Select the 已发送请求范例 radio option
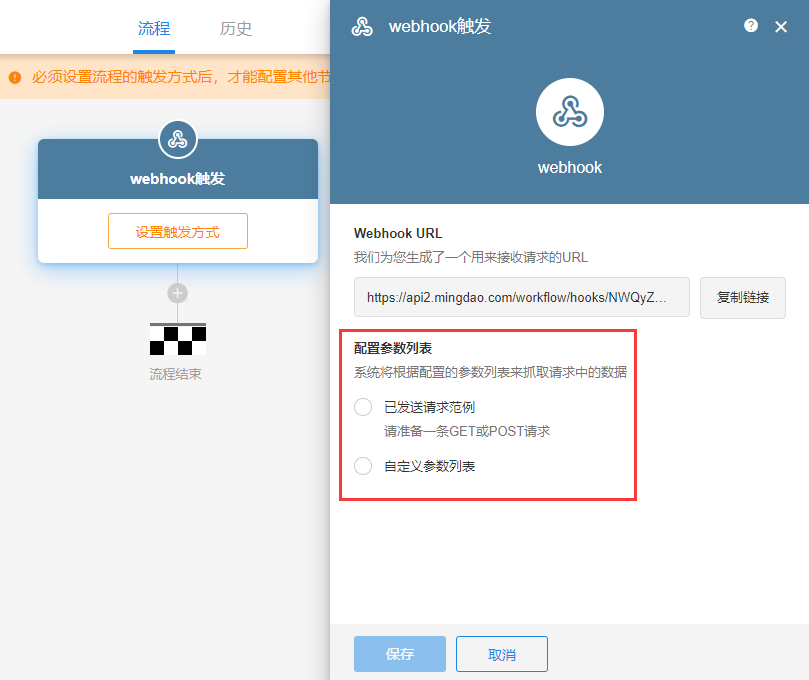This screenshot has height=680, width=809. pos(363,407)
